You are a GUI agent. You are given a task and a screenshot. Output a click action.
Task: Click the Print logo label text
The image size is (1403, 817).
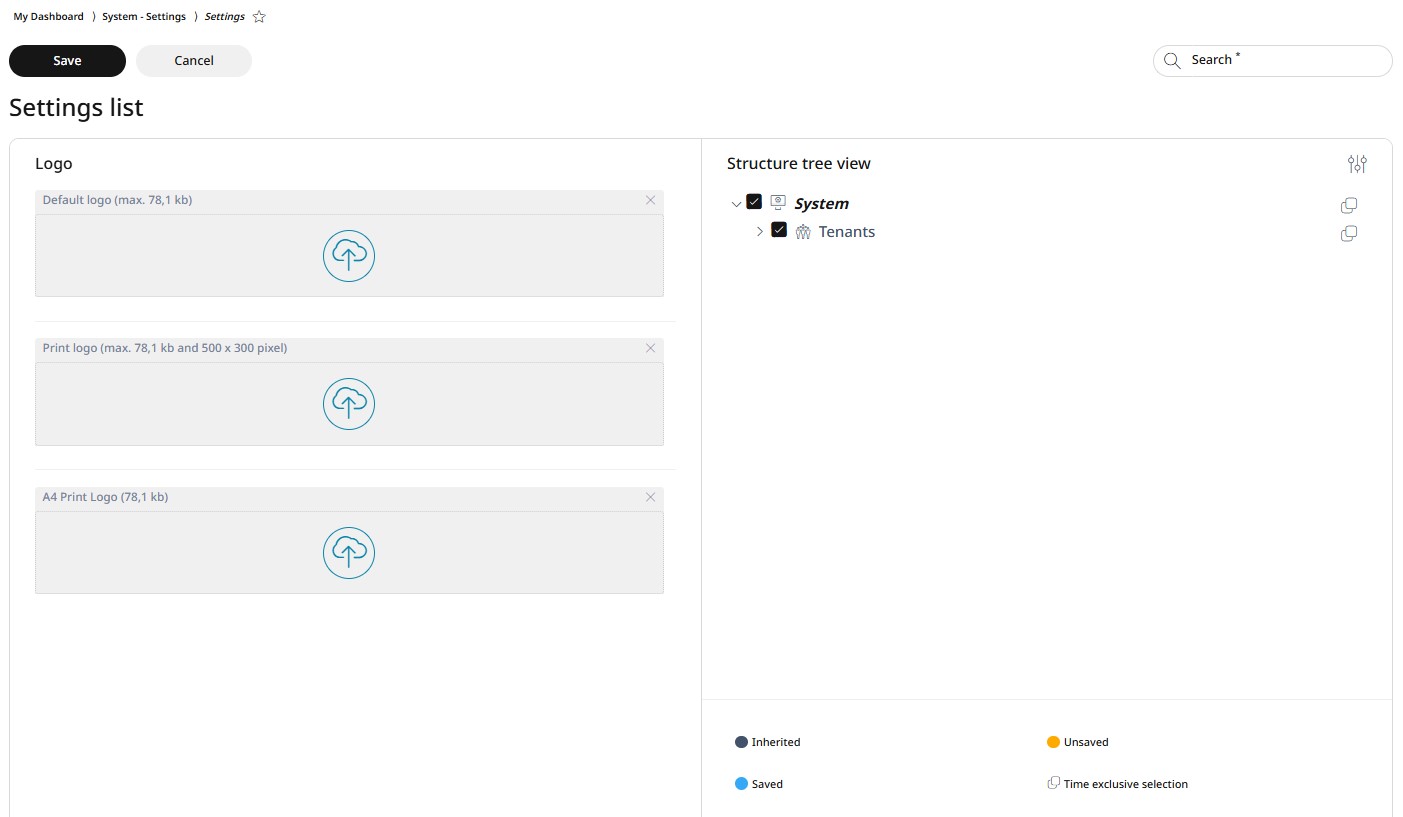[165, 348]
